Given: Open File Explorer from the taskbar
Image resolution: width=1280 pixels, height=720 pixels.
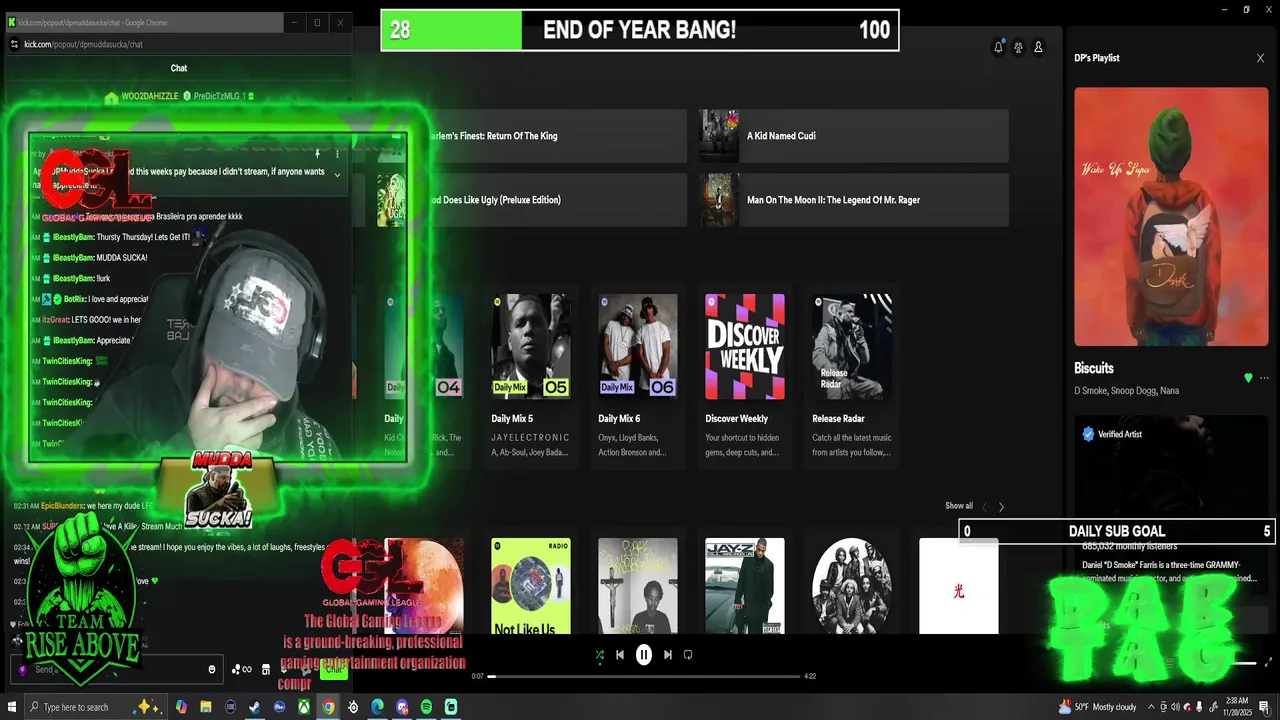Looking at the screenshot, I should 205,707.
